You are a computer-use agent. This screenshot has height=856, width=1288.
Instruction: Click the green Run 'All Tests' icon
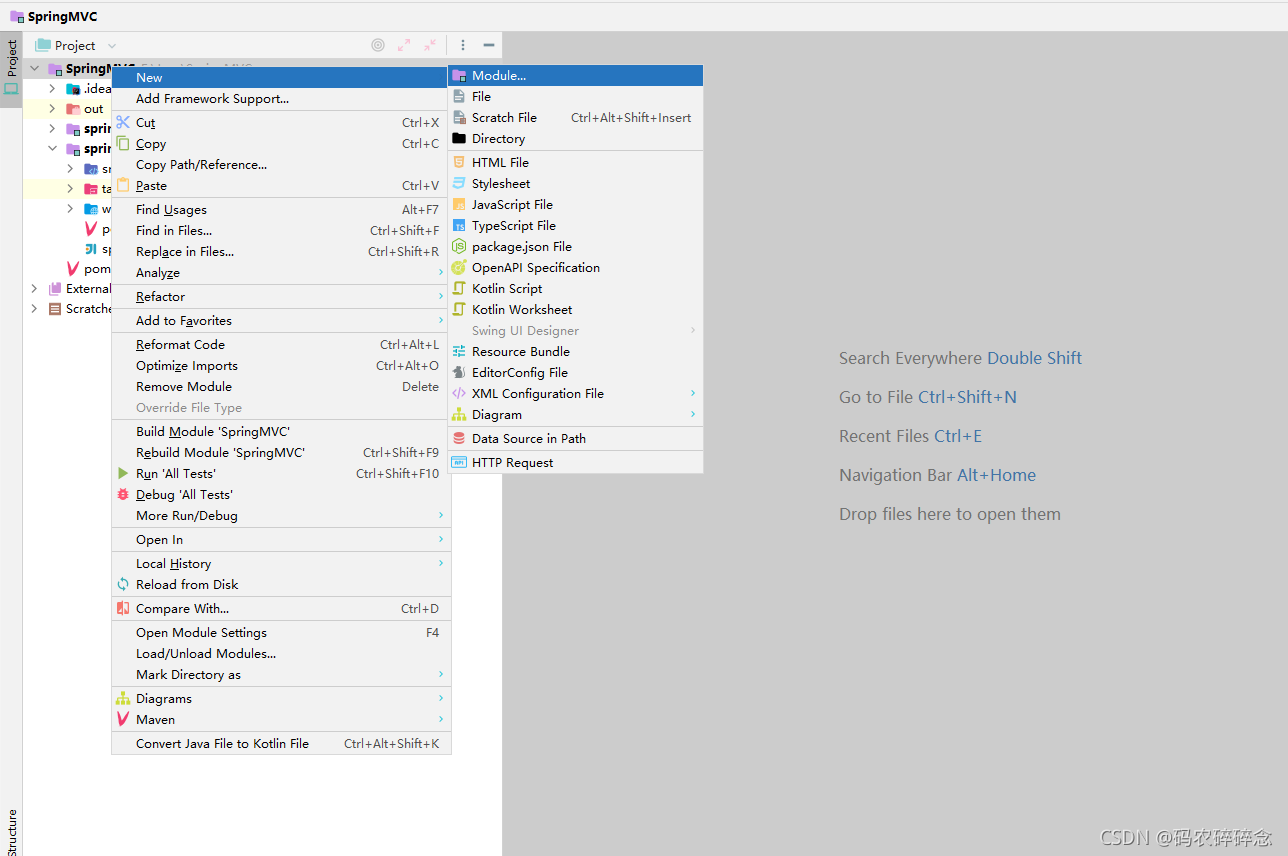[123, 473]
